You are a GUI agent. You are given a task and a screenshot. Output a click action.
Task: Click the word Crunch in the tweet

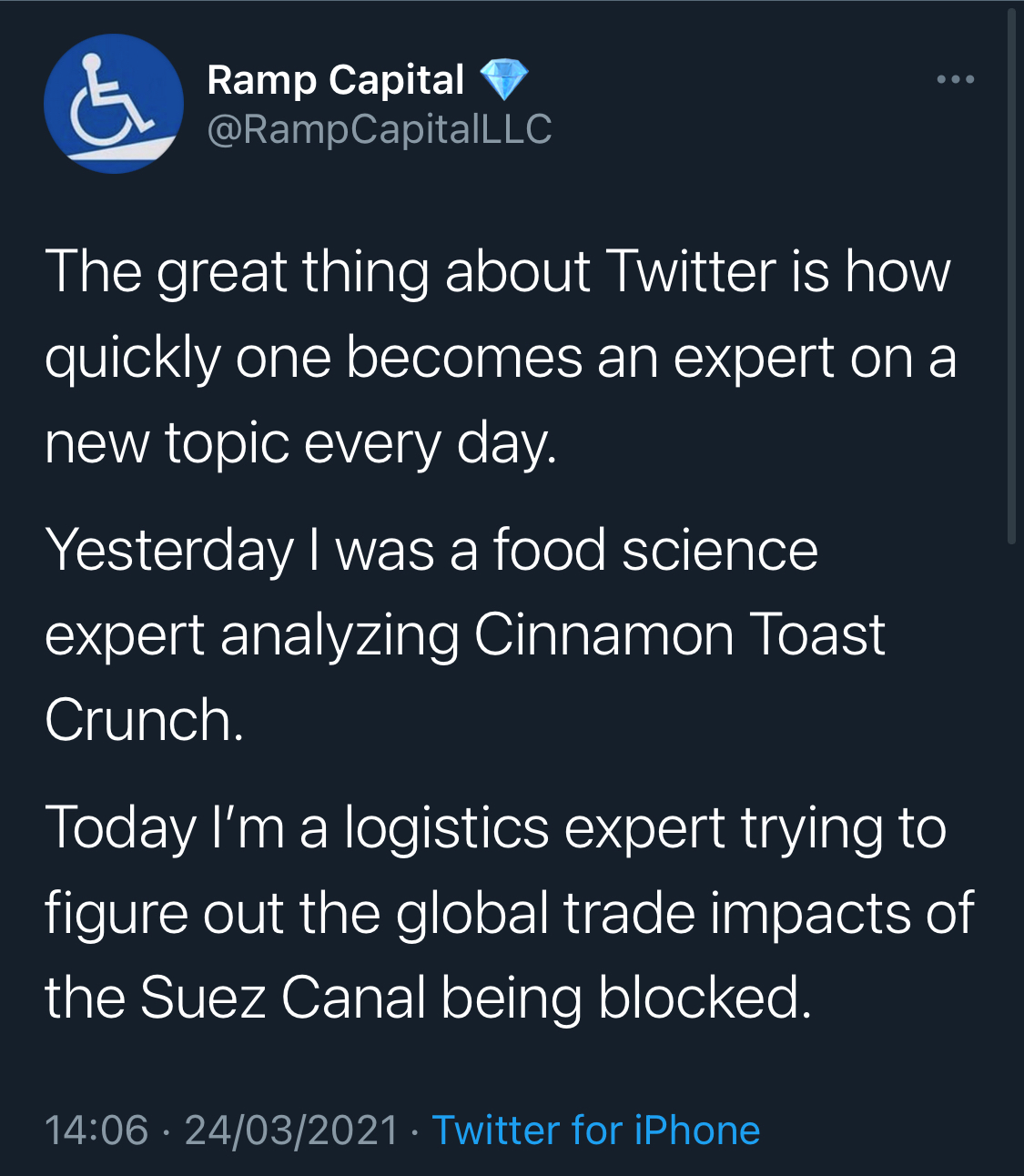(x=139, y=719)
